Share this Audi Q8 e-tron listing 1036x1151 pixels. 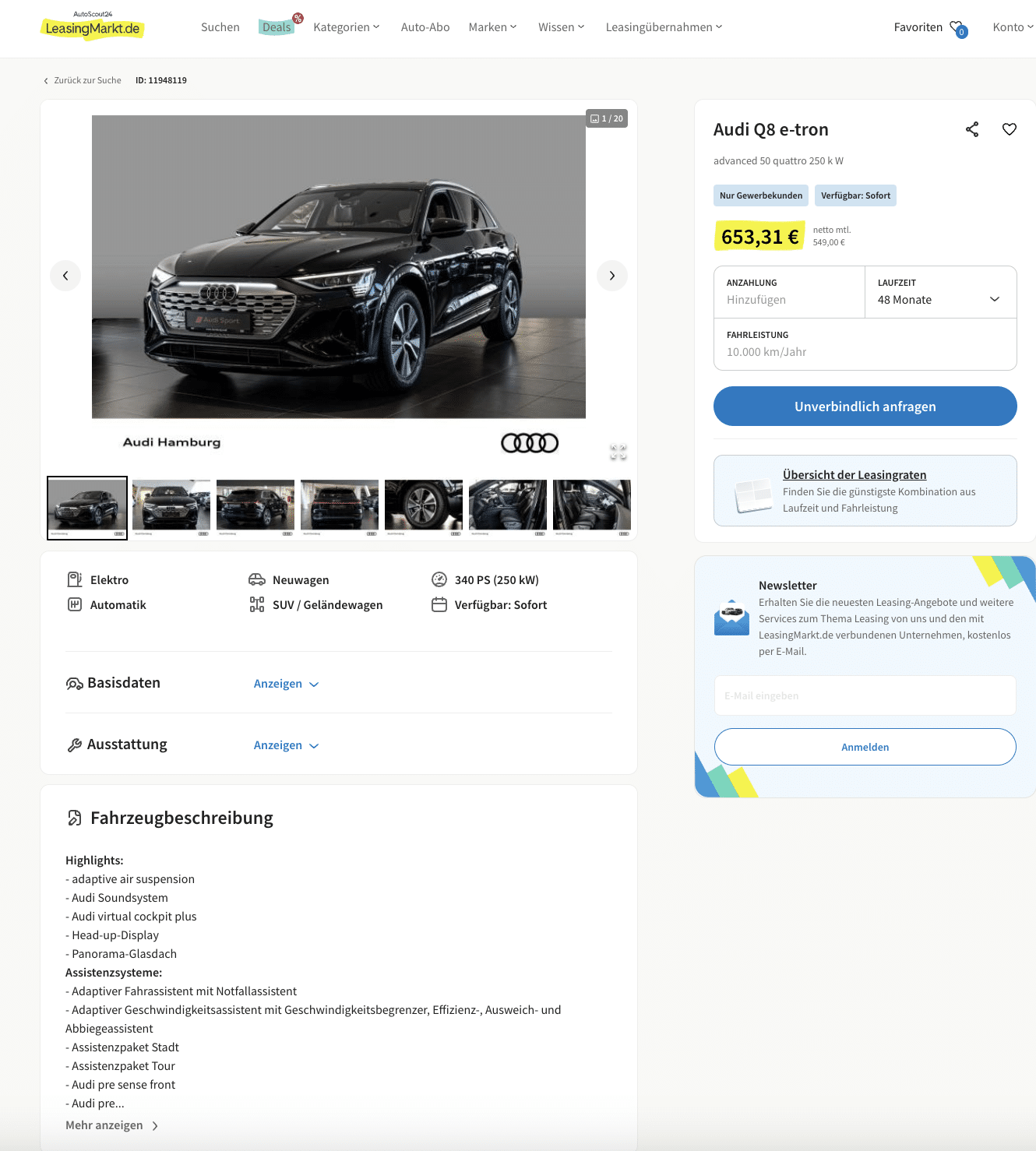coord(972,129)
